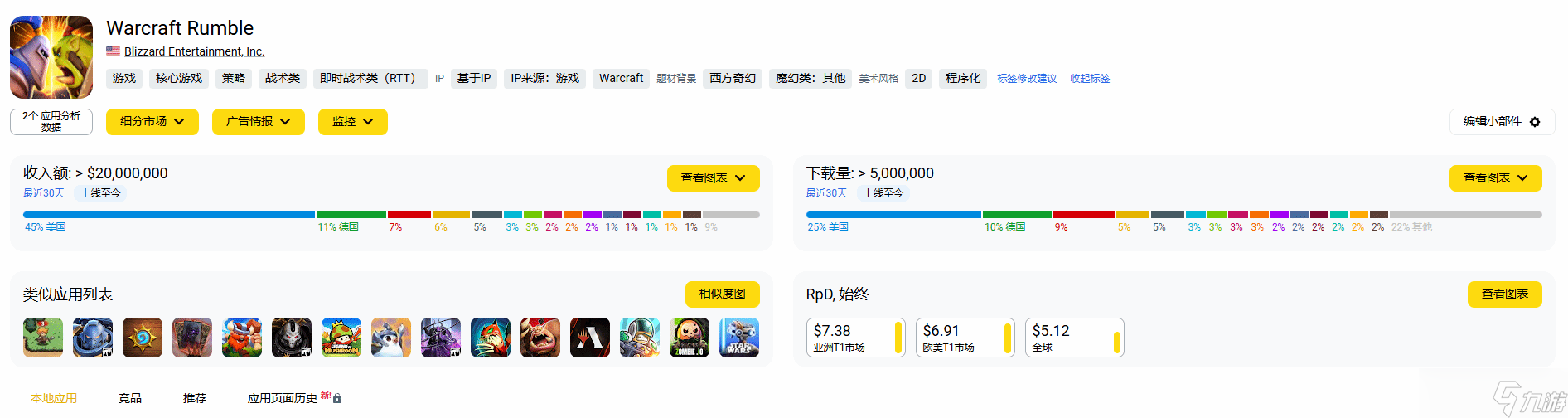The height and width of the screenshot is (418, 1568).
Task: Open the pixel hero grass app icon
Action: (x=43, y=338)
